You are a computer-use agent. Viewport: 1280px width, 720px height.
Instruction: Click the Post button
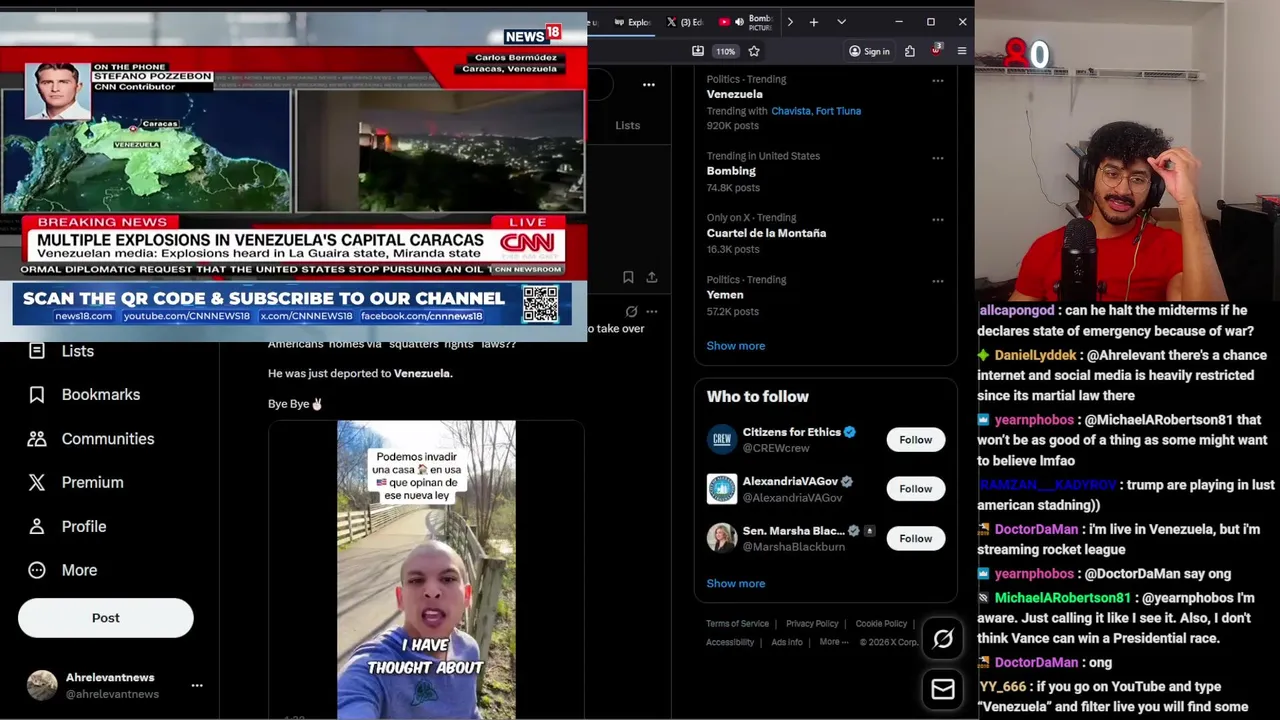[x=106, y=618]
